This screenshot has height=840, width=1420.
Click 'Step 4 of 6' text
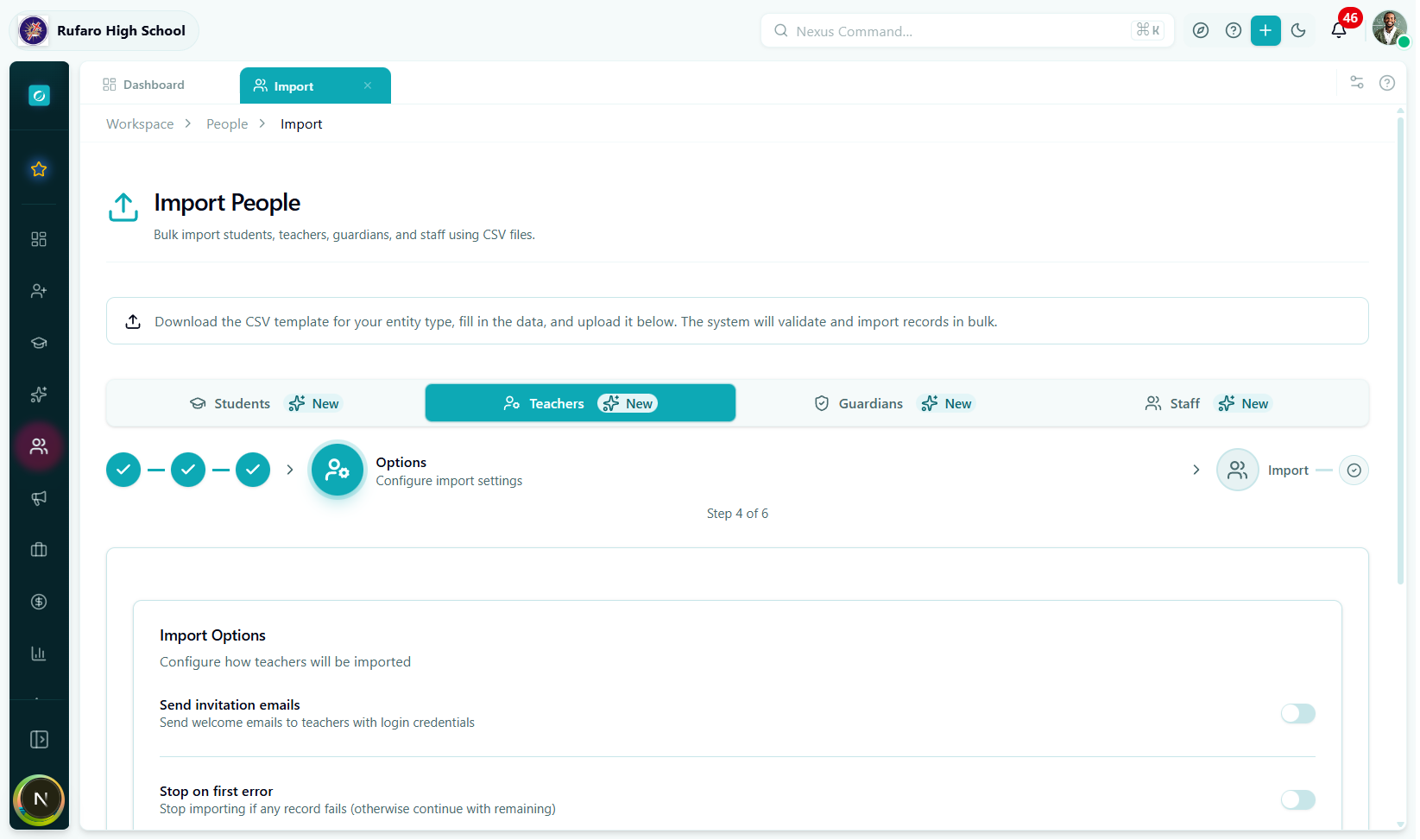pyautogui.click(x=737, y=514)
